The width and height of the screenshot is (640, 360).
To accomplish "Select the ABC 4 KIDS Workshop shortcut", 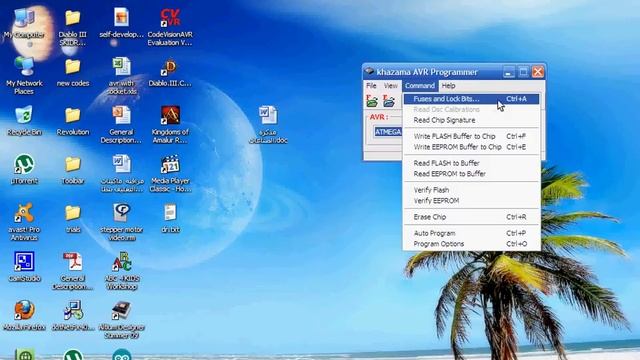I will [121, 271].
